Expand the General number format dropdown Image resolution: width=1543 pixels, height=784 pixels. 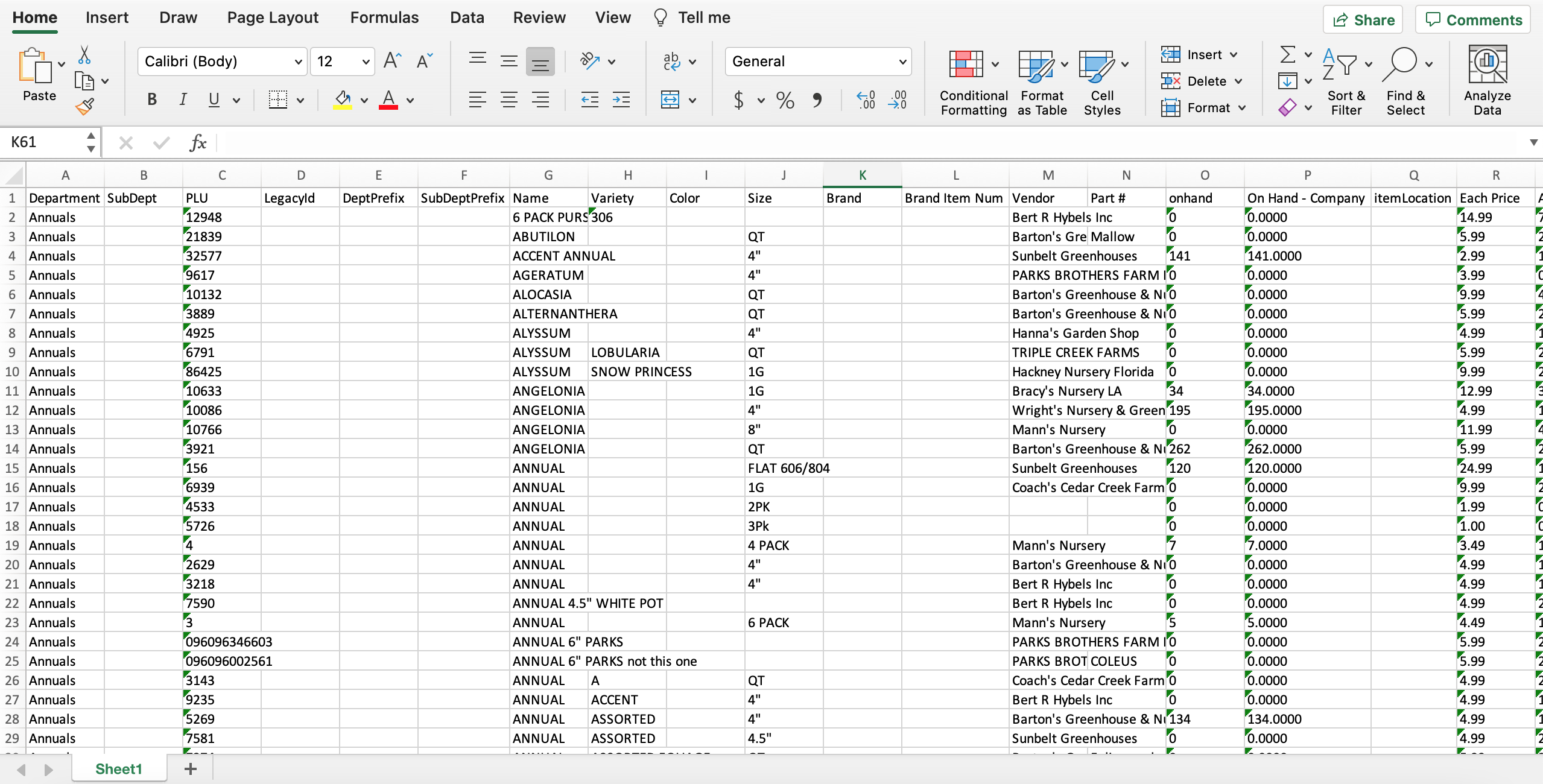click(x=902, y=62)
